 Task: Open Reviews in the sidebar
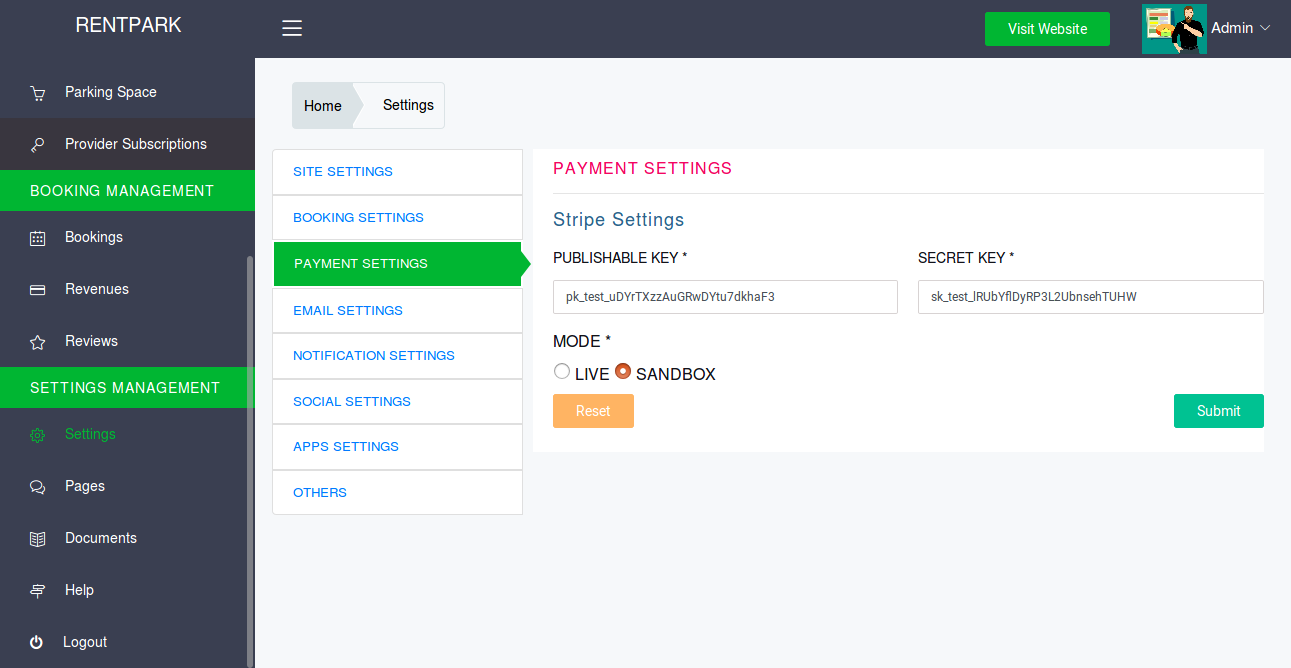pyautogui.click(x=127, y=341)
